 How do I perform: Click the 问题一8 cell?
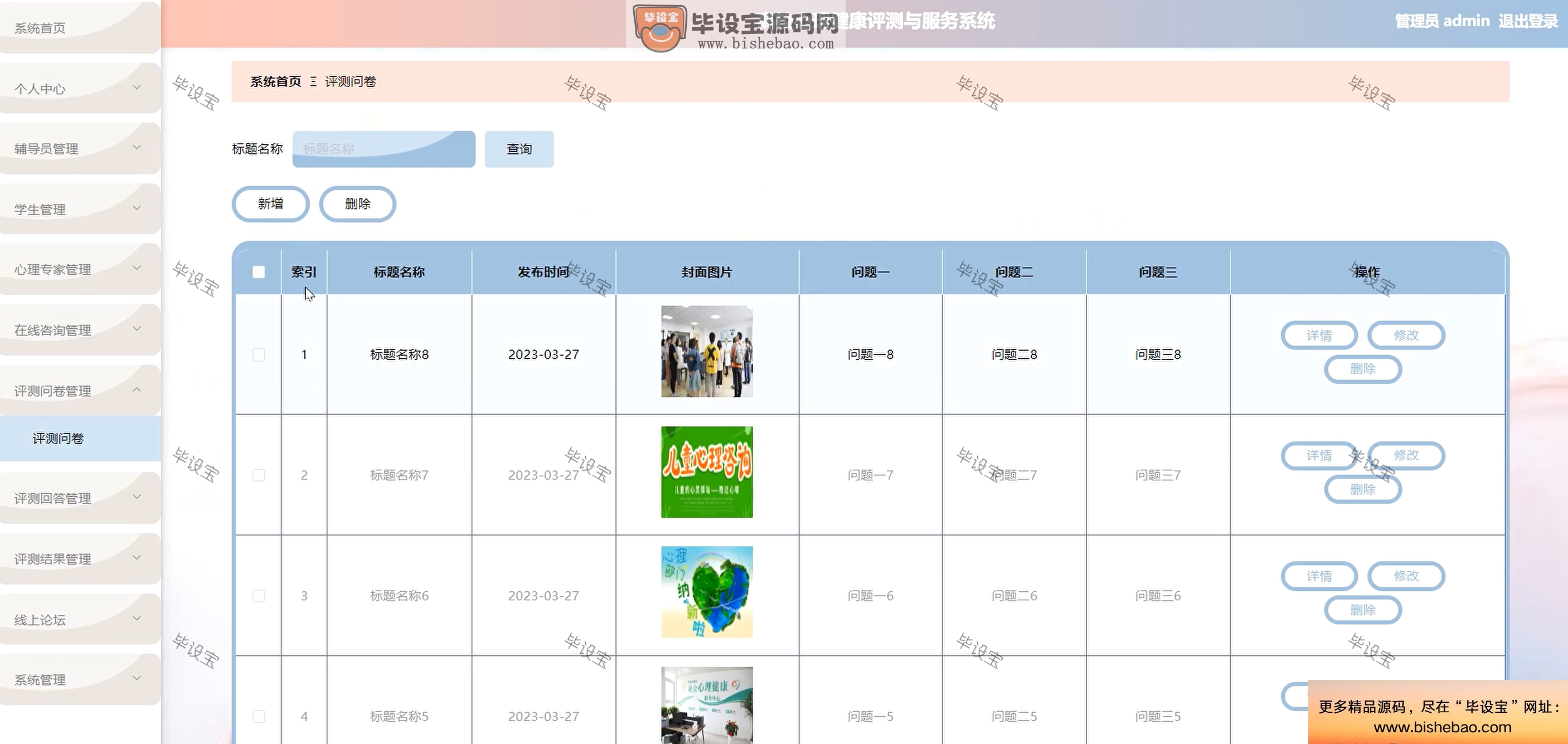click(871, 354)
